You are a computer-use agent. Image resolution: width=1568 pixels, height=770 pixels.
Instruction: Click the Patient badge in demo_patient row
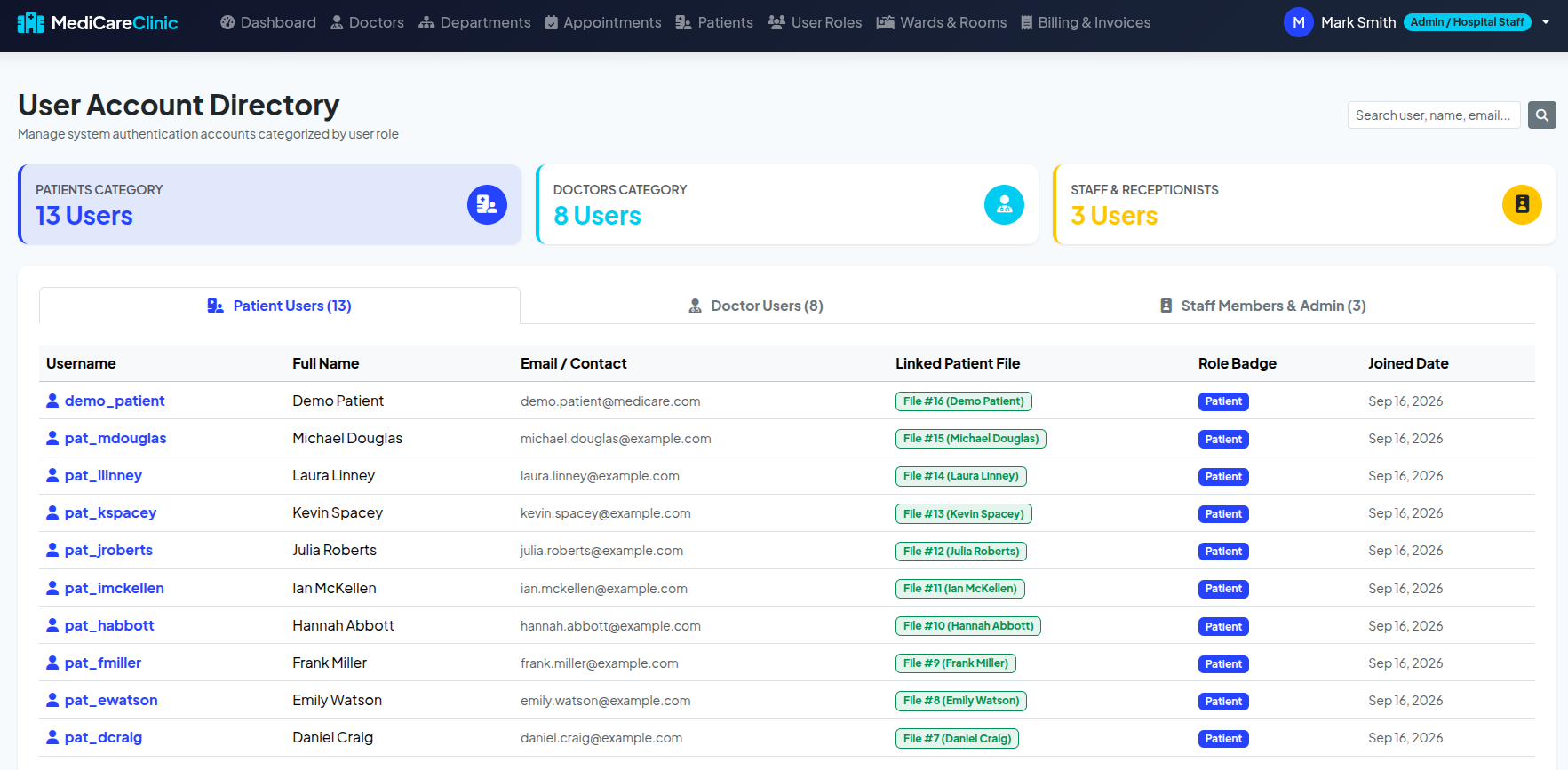pos(1223,401)
